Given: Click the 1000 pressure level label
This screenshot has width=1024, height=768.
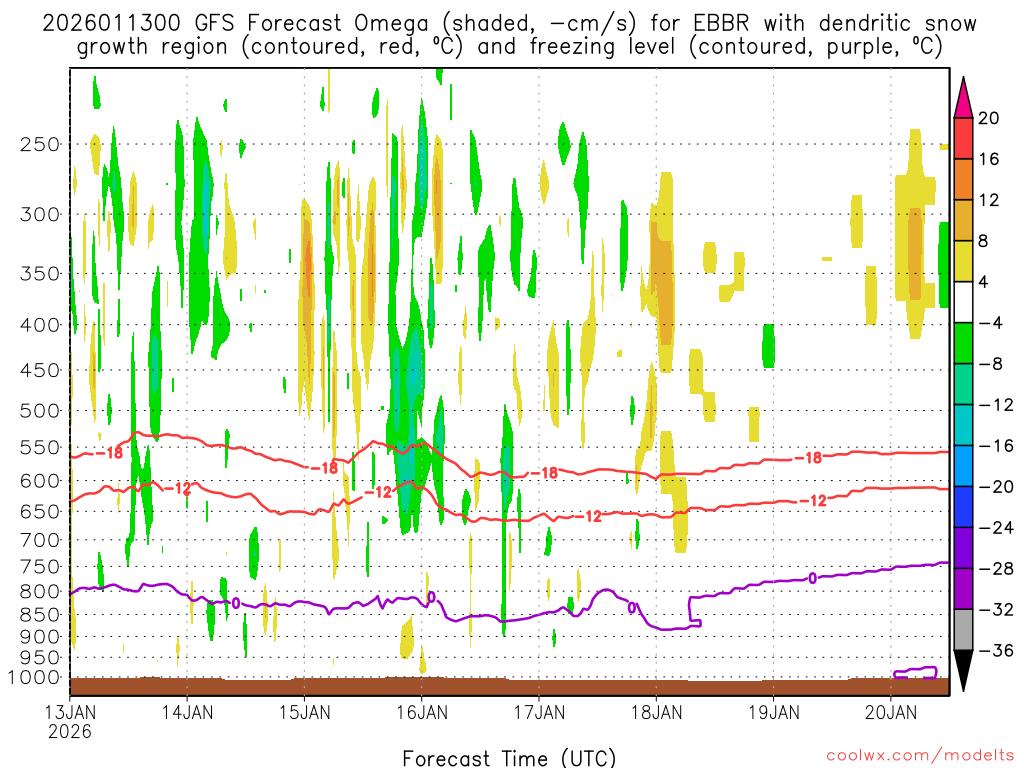Looking at the screenshot, I should point(35,678).
